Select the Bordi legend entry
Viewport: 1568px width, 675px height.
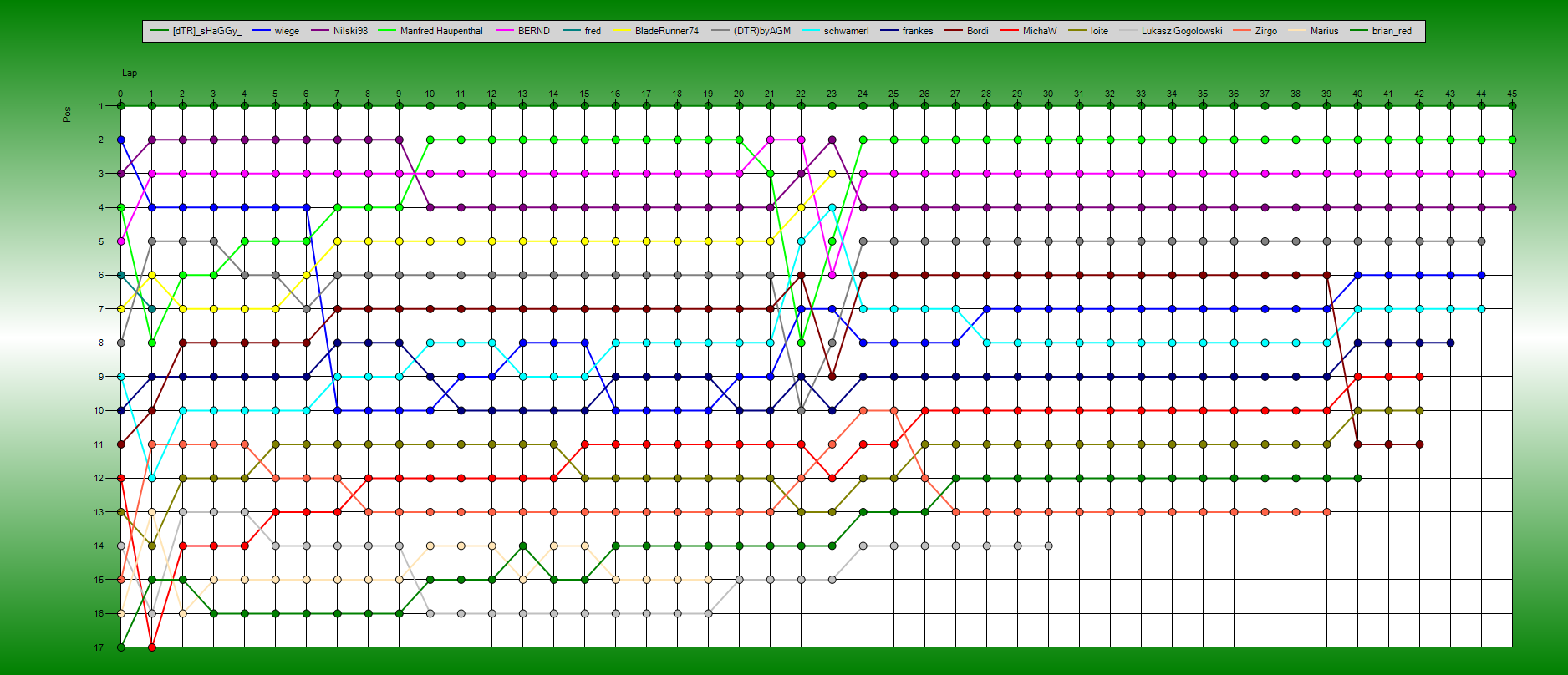[x=967, y=31]
